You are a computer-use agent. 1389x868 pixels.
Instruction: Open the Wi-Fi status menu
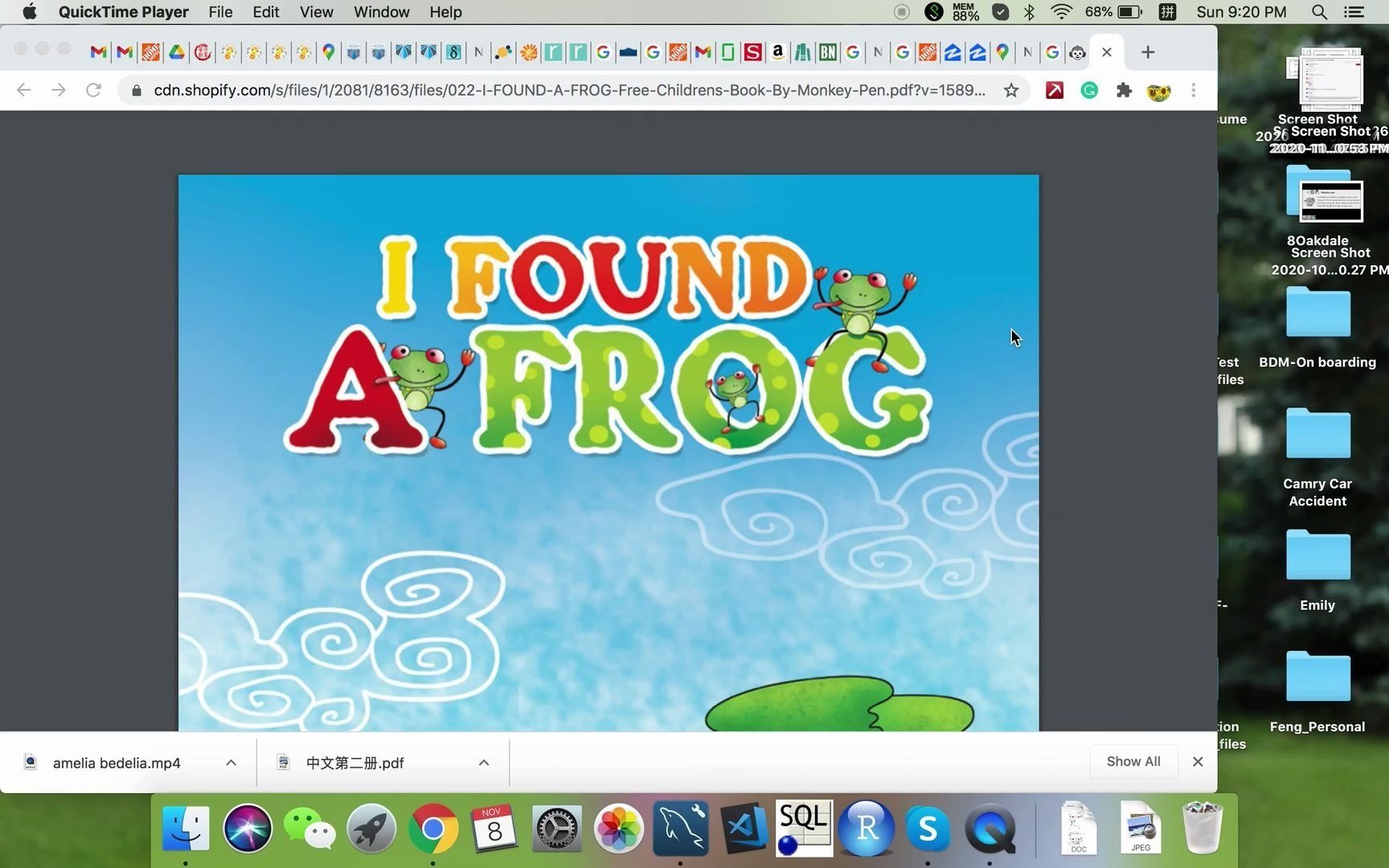coord(1062,12)
